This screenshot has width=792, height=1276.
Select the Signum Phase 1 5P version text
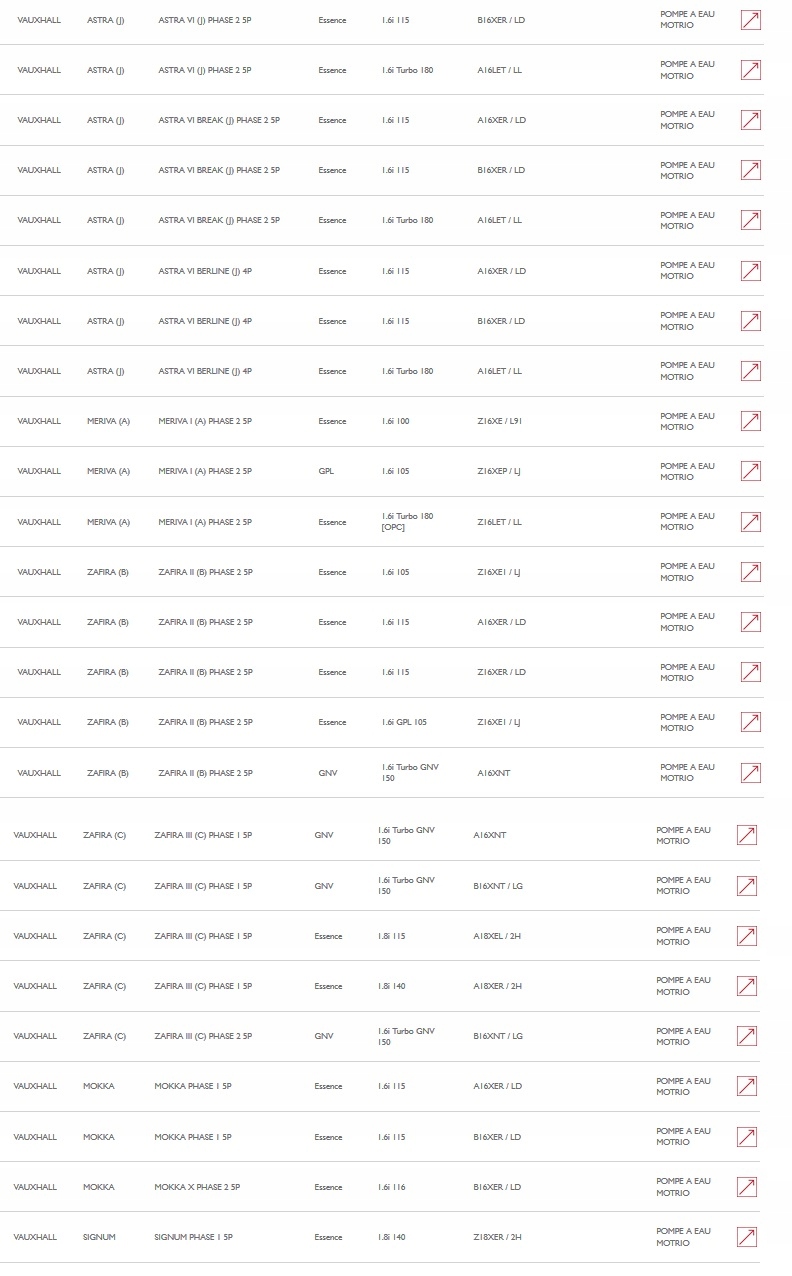coord(193,1237)
